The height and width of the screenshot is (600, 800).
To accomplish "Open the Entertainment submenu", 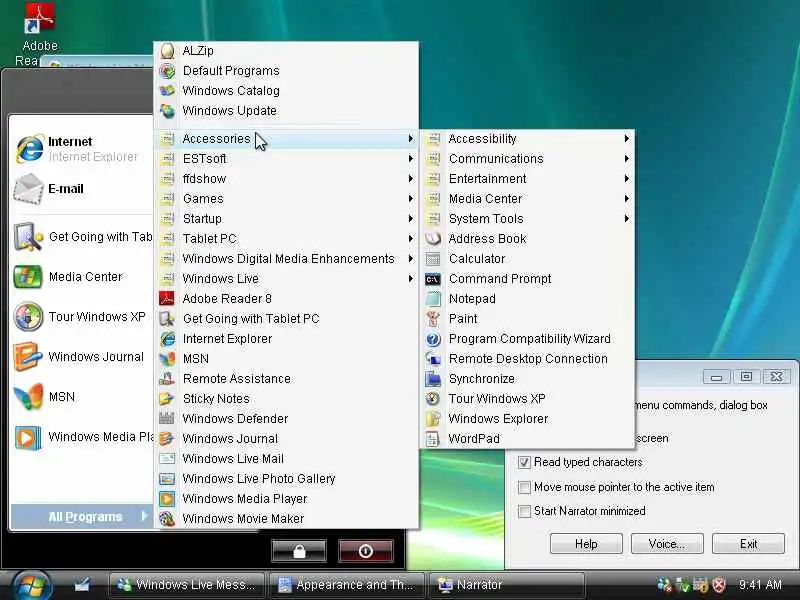I will coord(527,179).
